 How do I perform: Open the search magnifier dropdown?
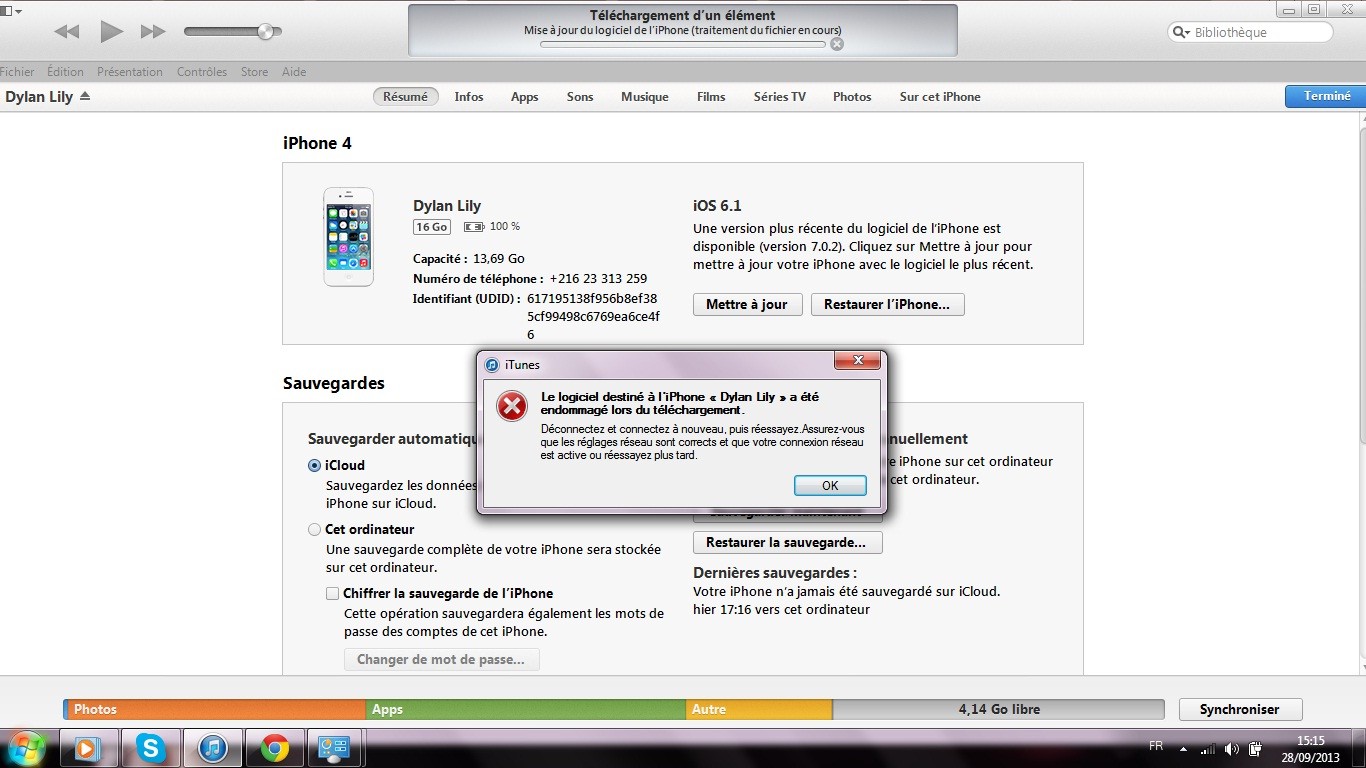(x=1182, y=33)
